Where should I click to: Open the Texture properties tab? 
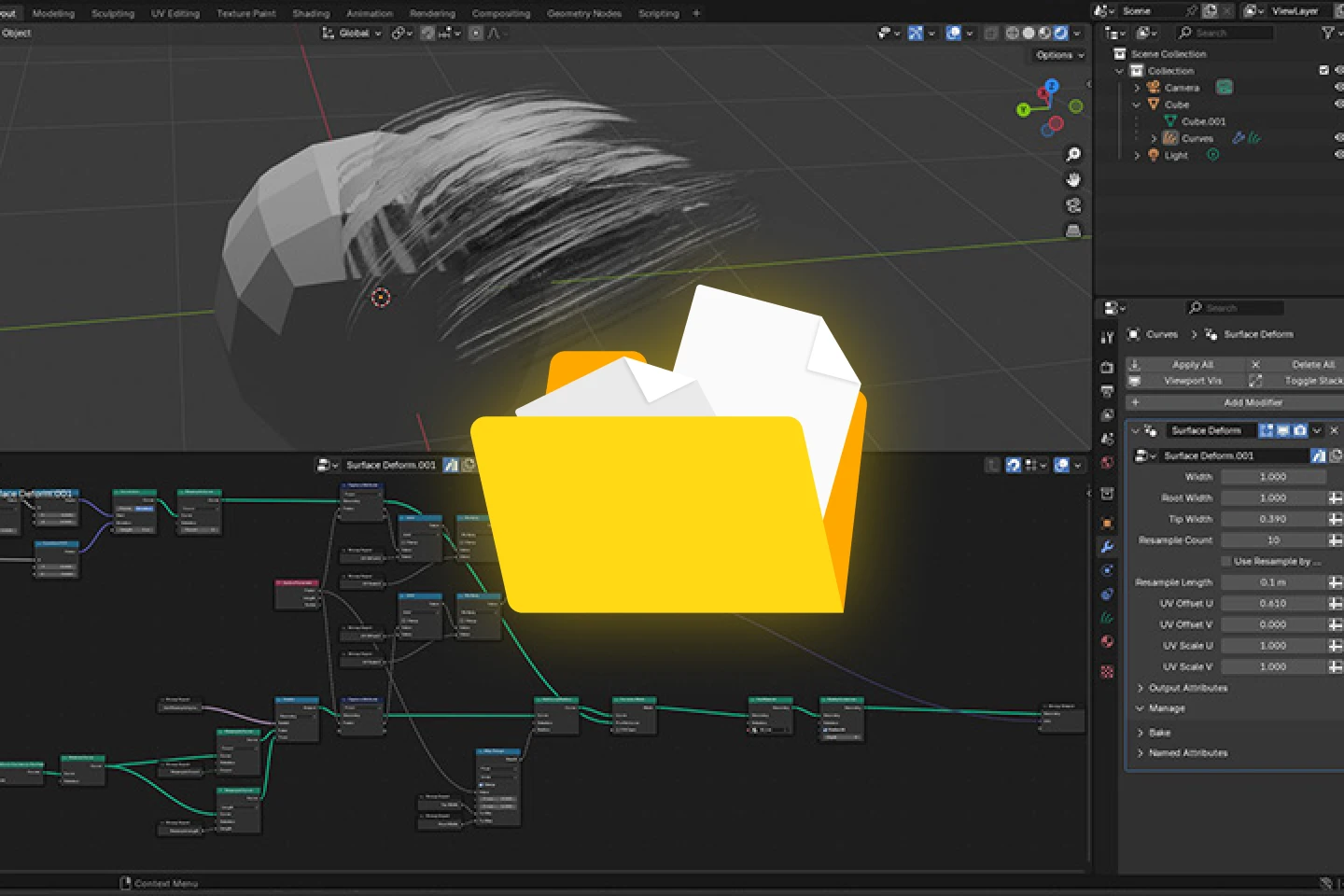point(1107,671)
